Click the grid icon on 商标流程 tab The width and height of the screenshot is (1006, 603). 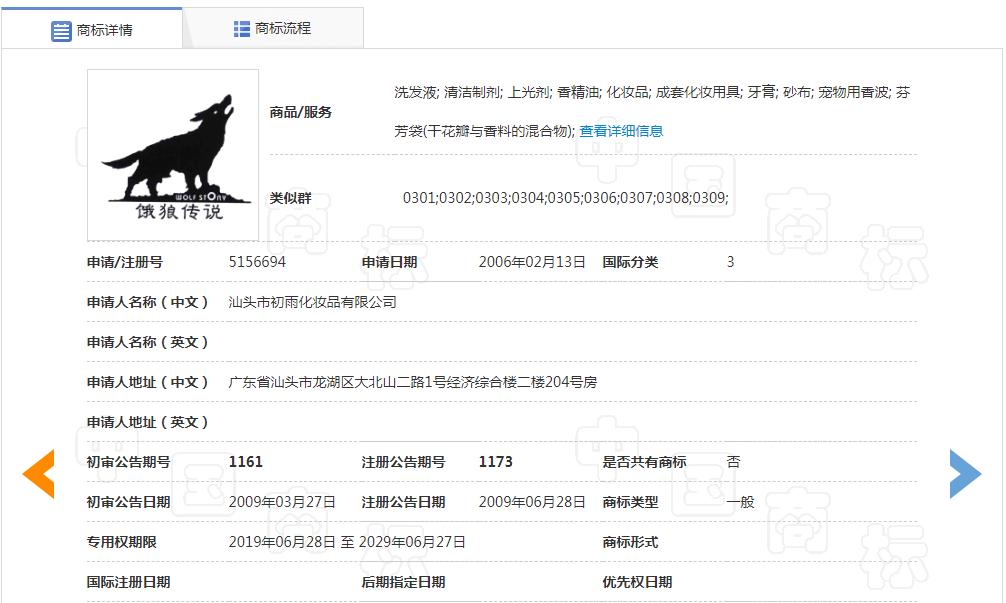click(x=242, y=29)
